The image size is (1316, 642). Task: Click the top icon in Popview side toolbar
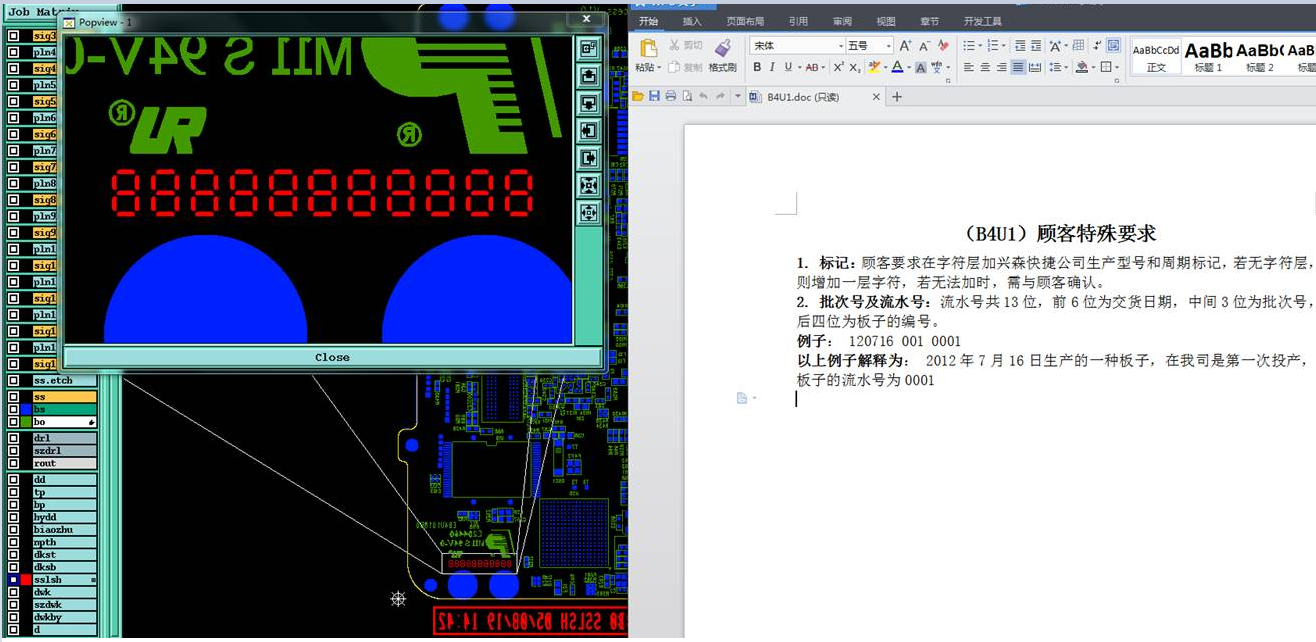[x=589, y=47]
